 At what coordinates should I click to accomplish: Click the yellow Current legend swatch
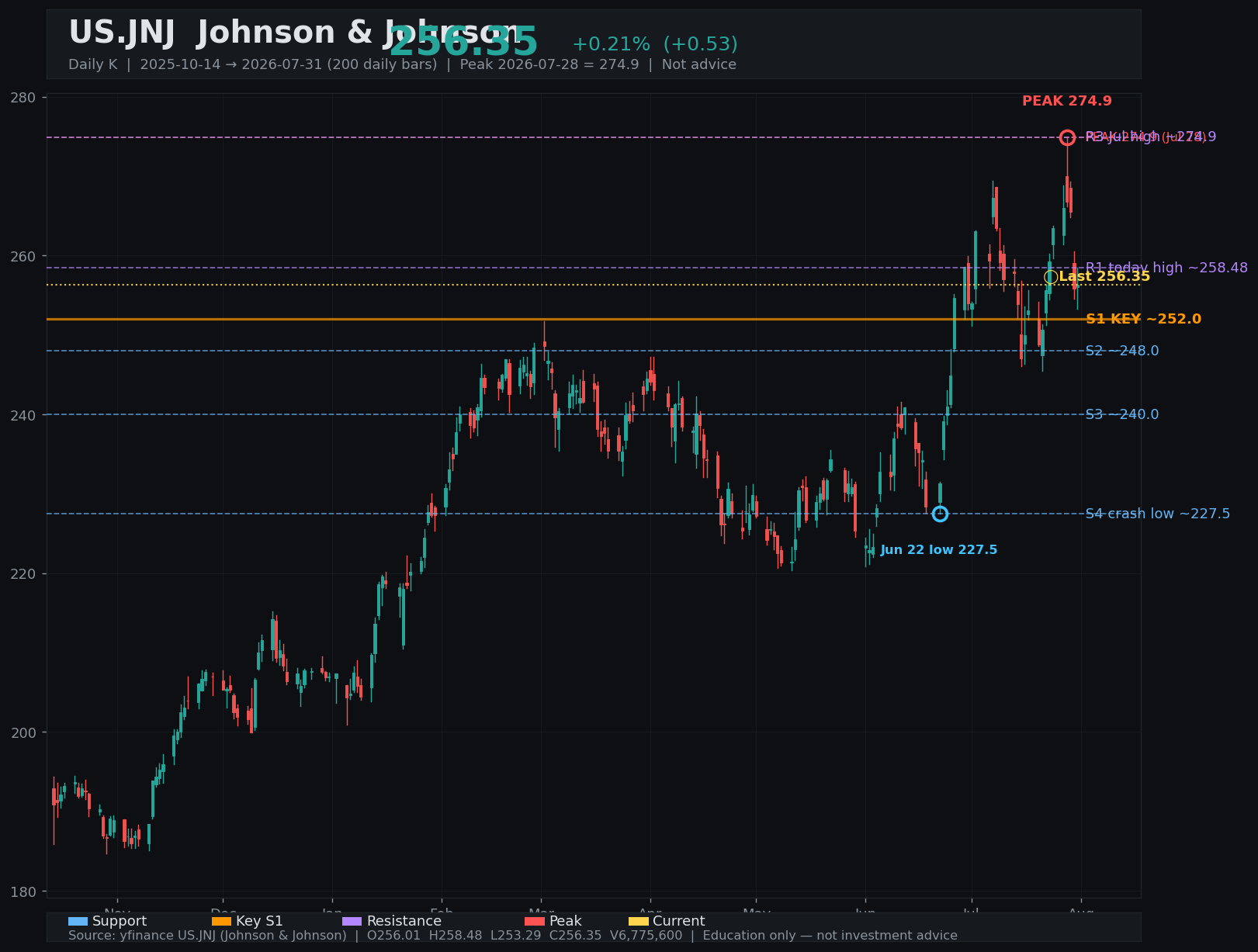tap(638, 921)
